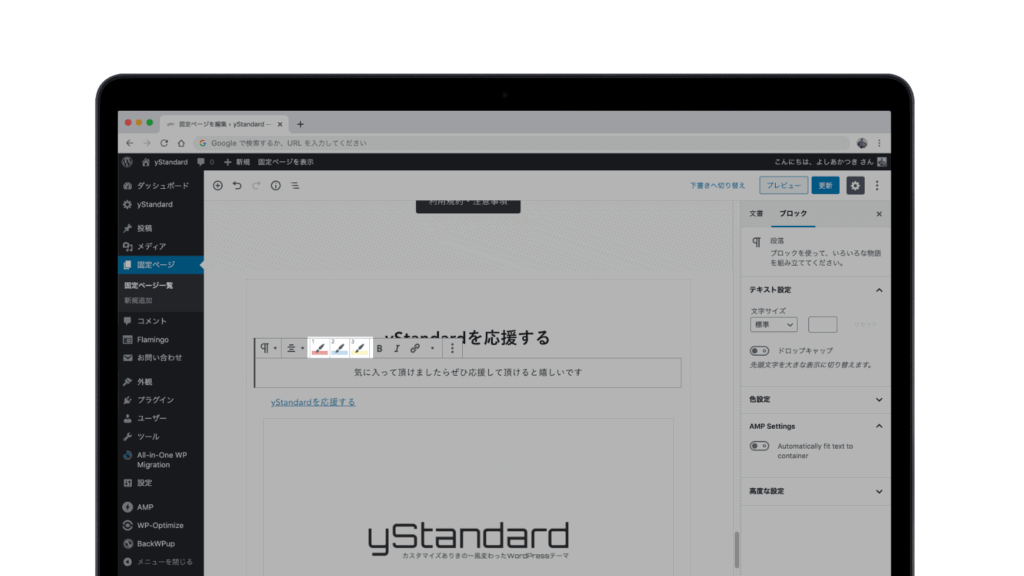Apply yellow marker highlight 3
Viewport: 1024px width, 576px height.
click(359, 348)
